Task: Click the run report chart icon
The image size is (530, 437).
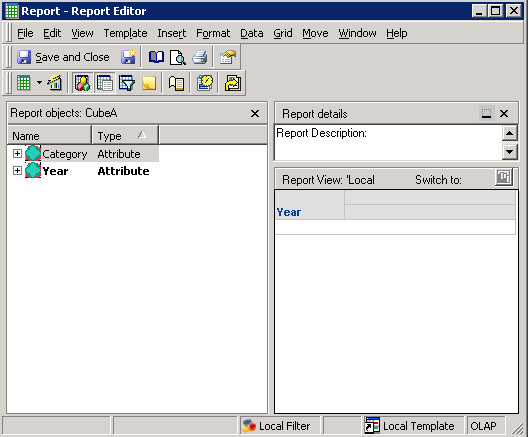Action: coord(55,83)
